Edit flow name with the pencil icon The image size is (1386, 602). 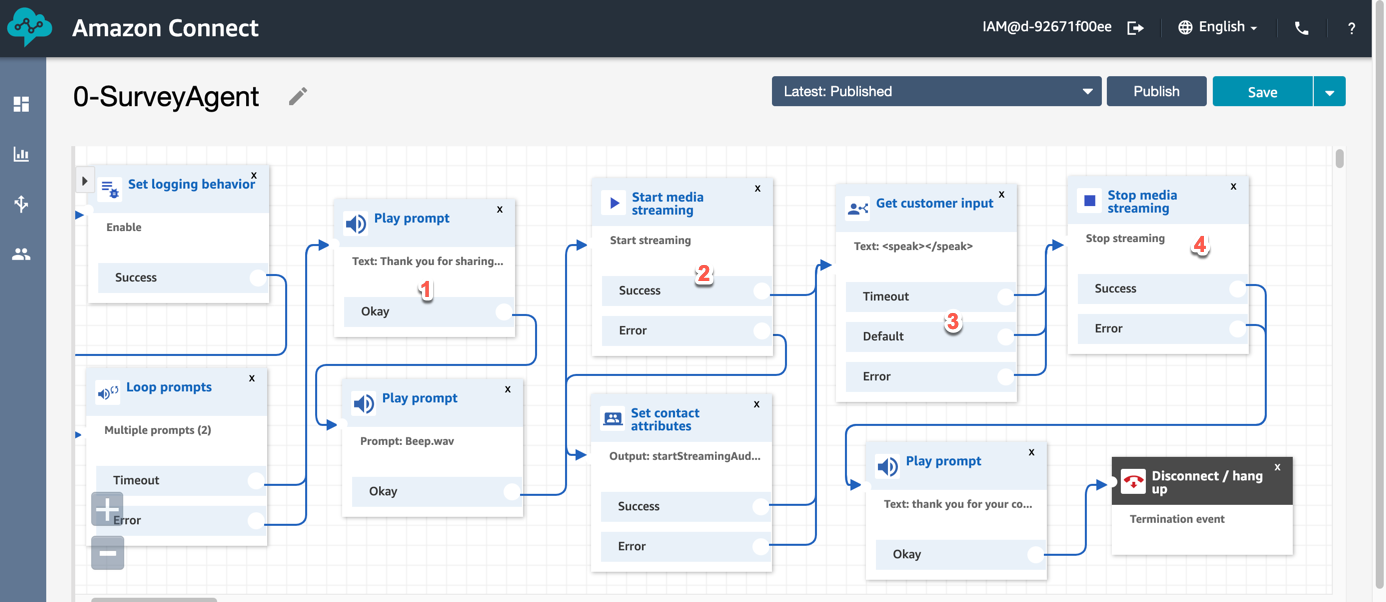point(297,96)
